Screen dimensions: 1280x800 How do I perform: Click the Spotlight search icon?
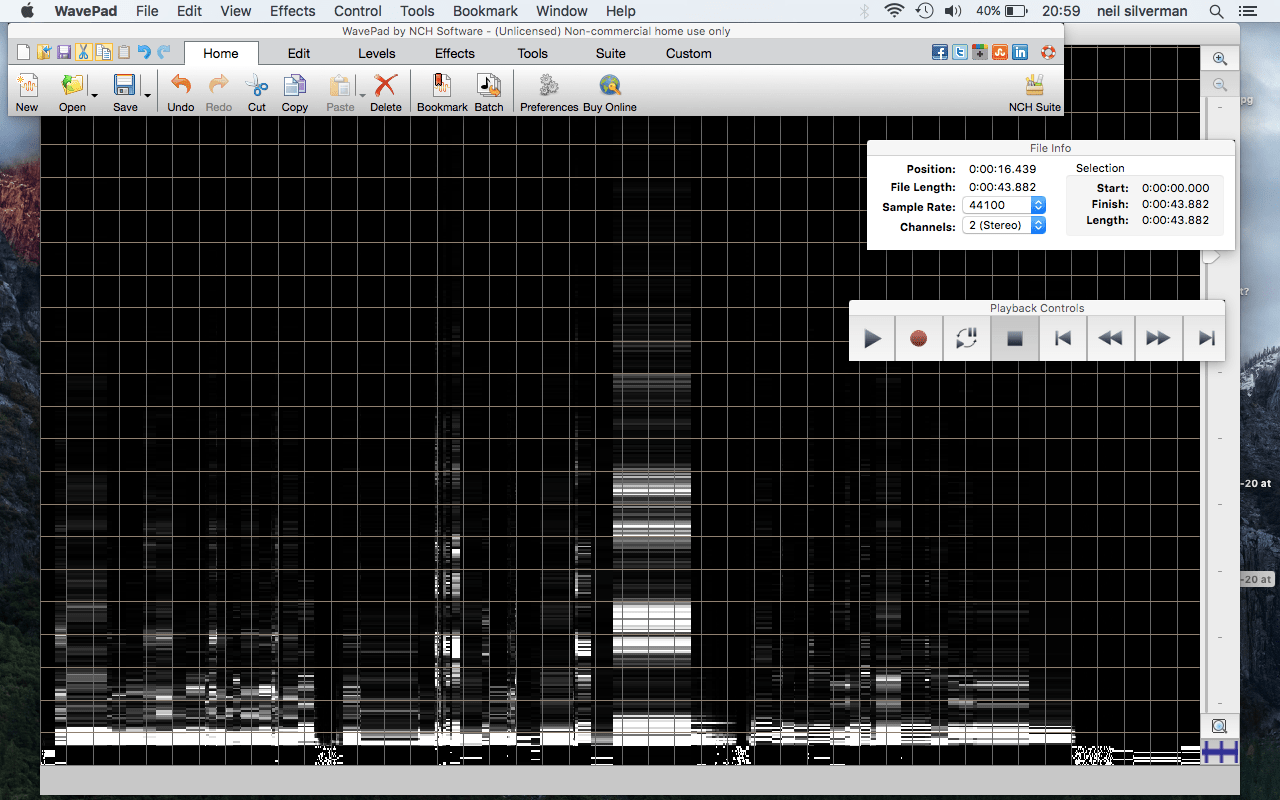click(1216, 11)
